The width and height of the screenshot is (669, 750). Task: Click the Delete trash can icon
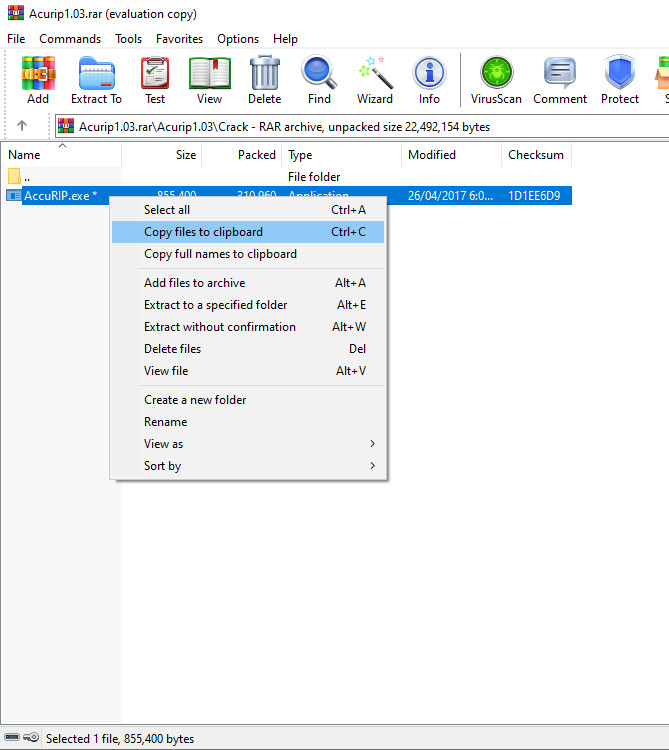tap(264, 73)
